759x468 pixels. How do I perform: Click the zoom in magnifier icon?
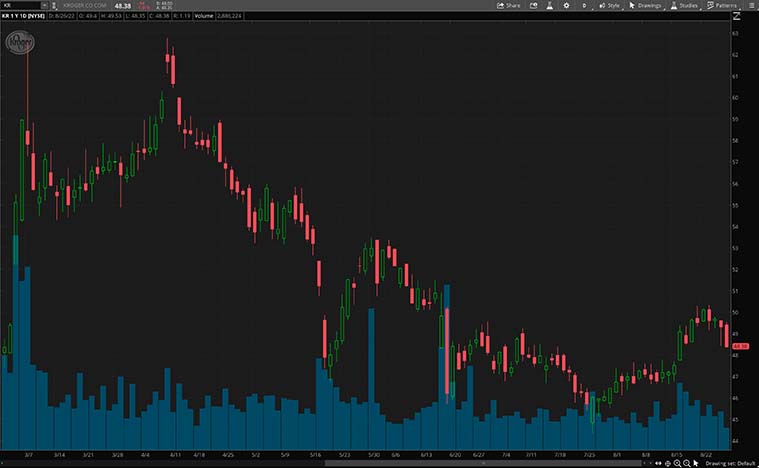[x=679, y=463]
